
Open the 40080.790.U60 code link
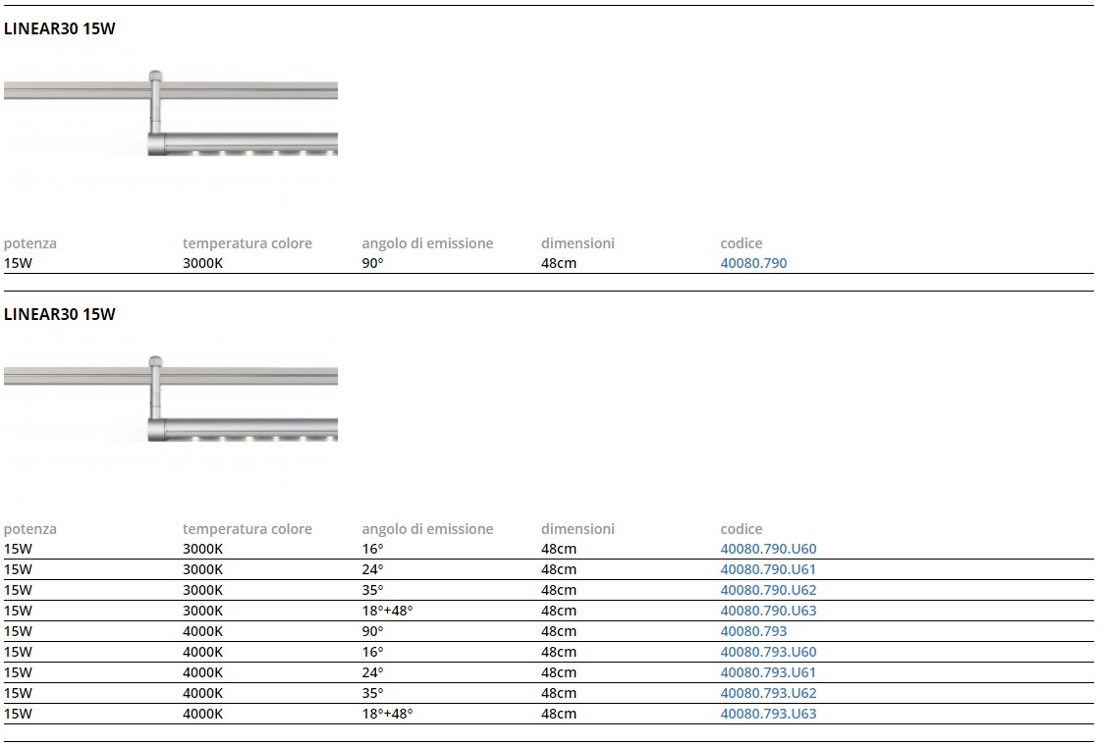[x=768, y=549]
